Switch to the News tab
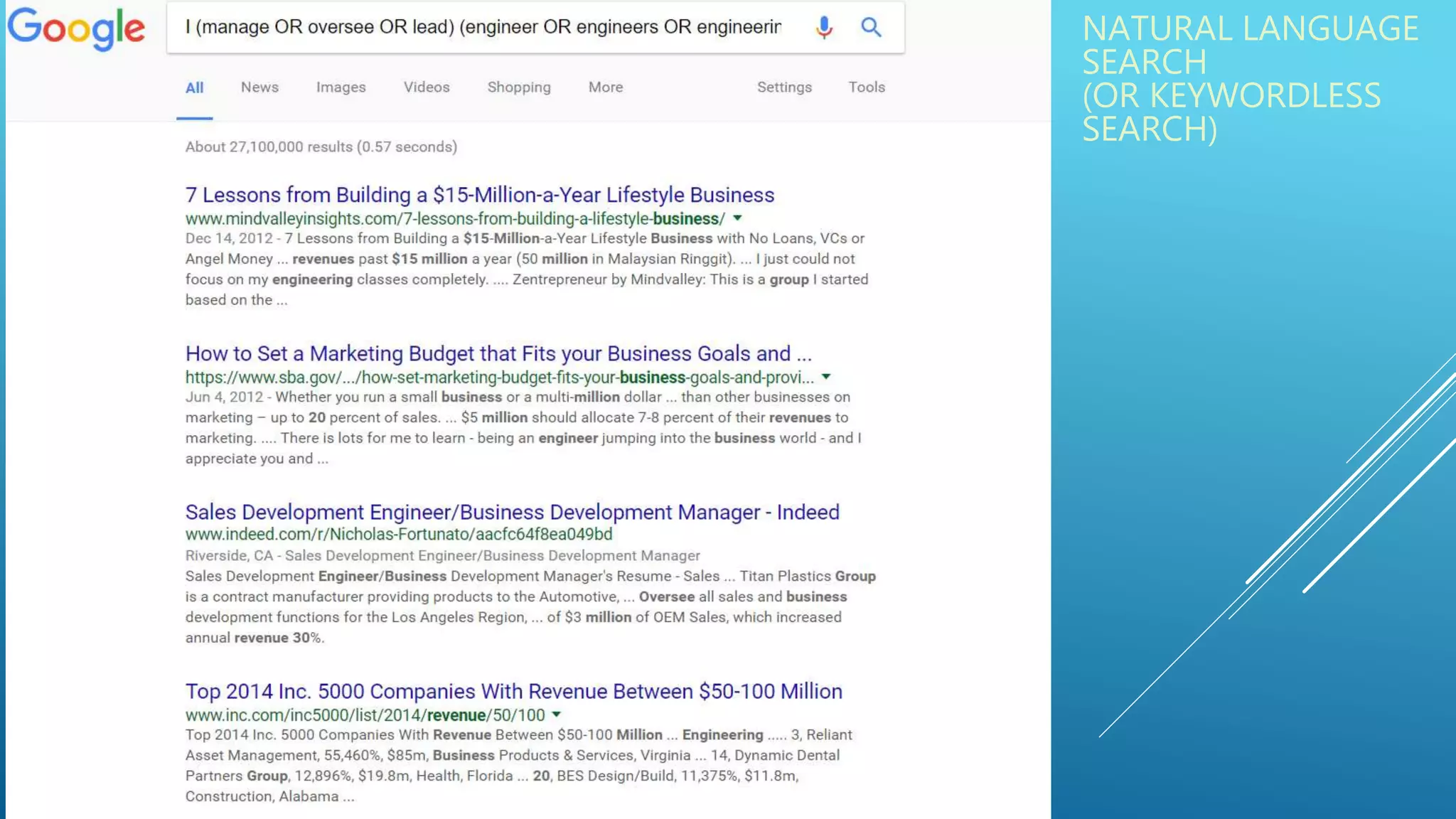The width and height of the screenshot is (1456, 819). 259,87
